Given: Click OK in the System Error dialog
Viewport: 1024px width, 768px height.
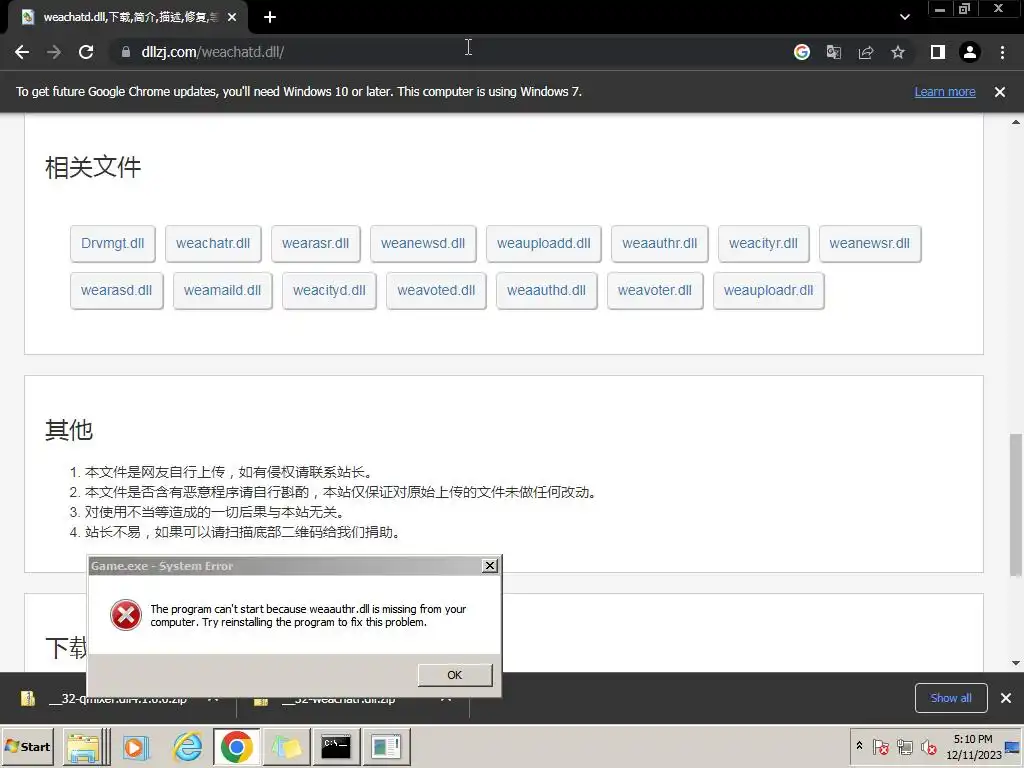Looking at the screenshot, I should [455, 675].
